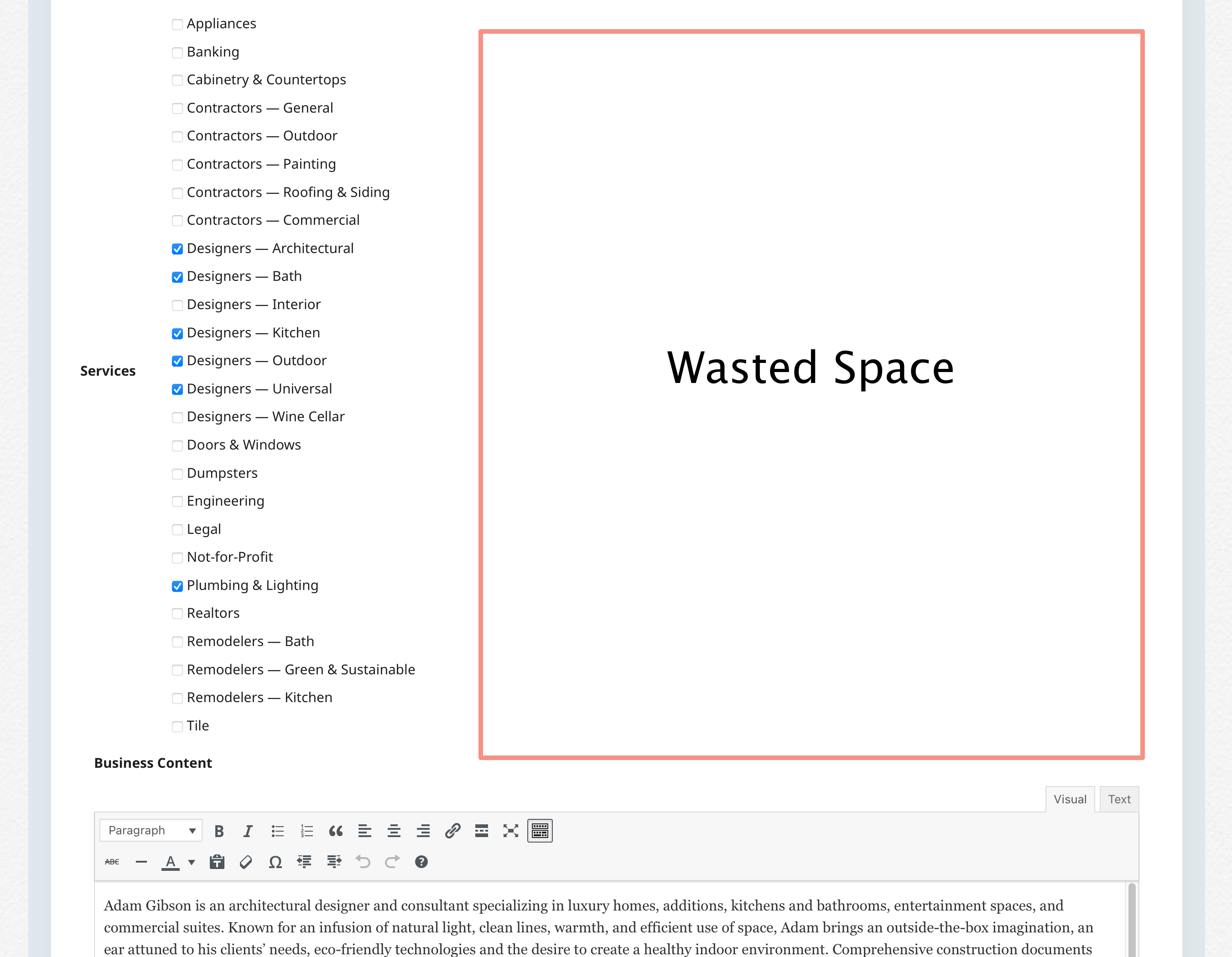1232x957 pixels.
Task: Align text left
Action: click(364, 831)
